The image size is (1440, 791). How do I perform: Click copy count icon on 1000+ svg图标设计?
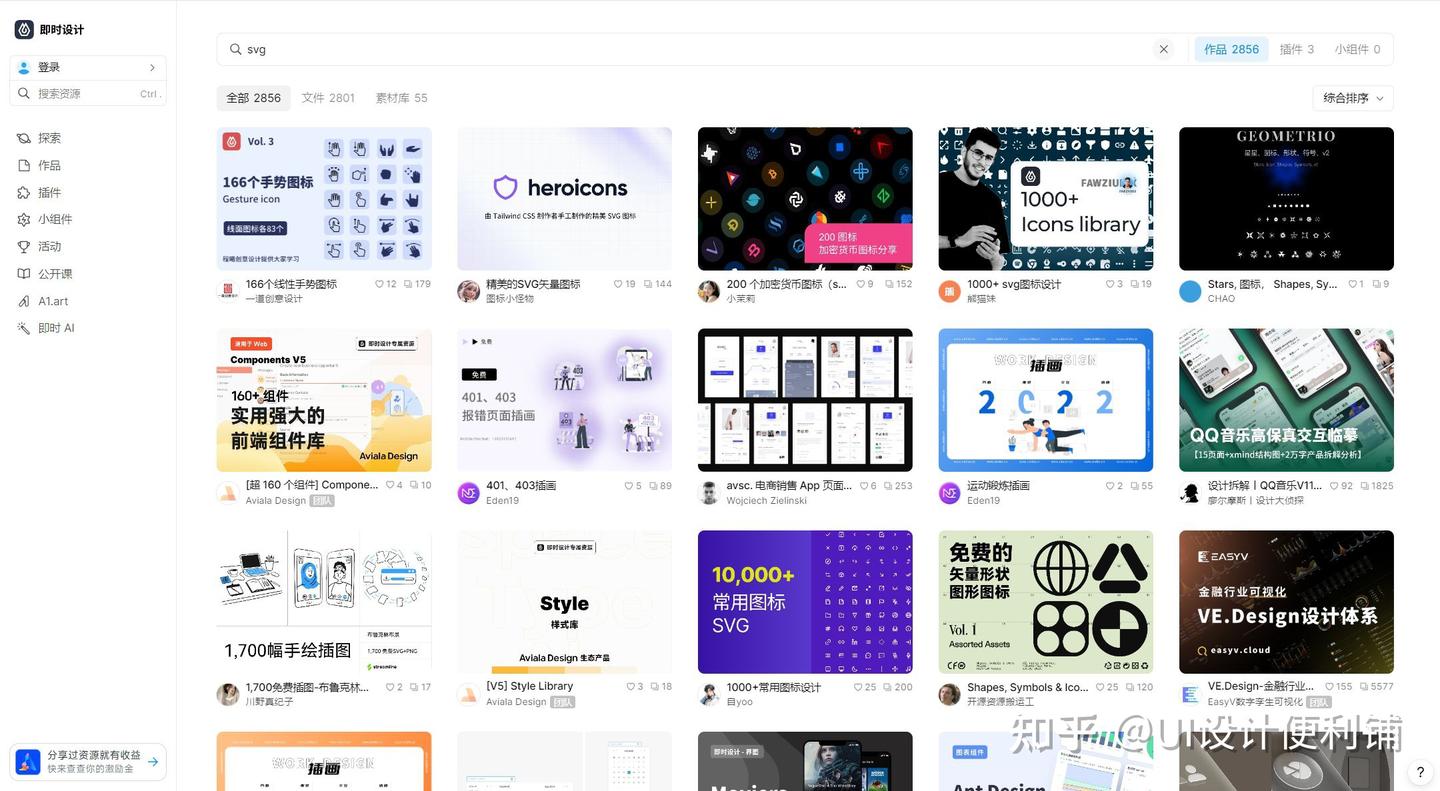tap(1134, 284)
